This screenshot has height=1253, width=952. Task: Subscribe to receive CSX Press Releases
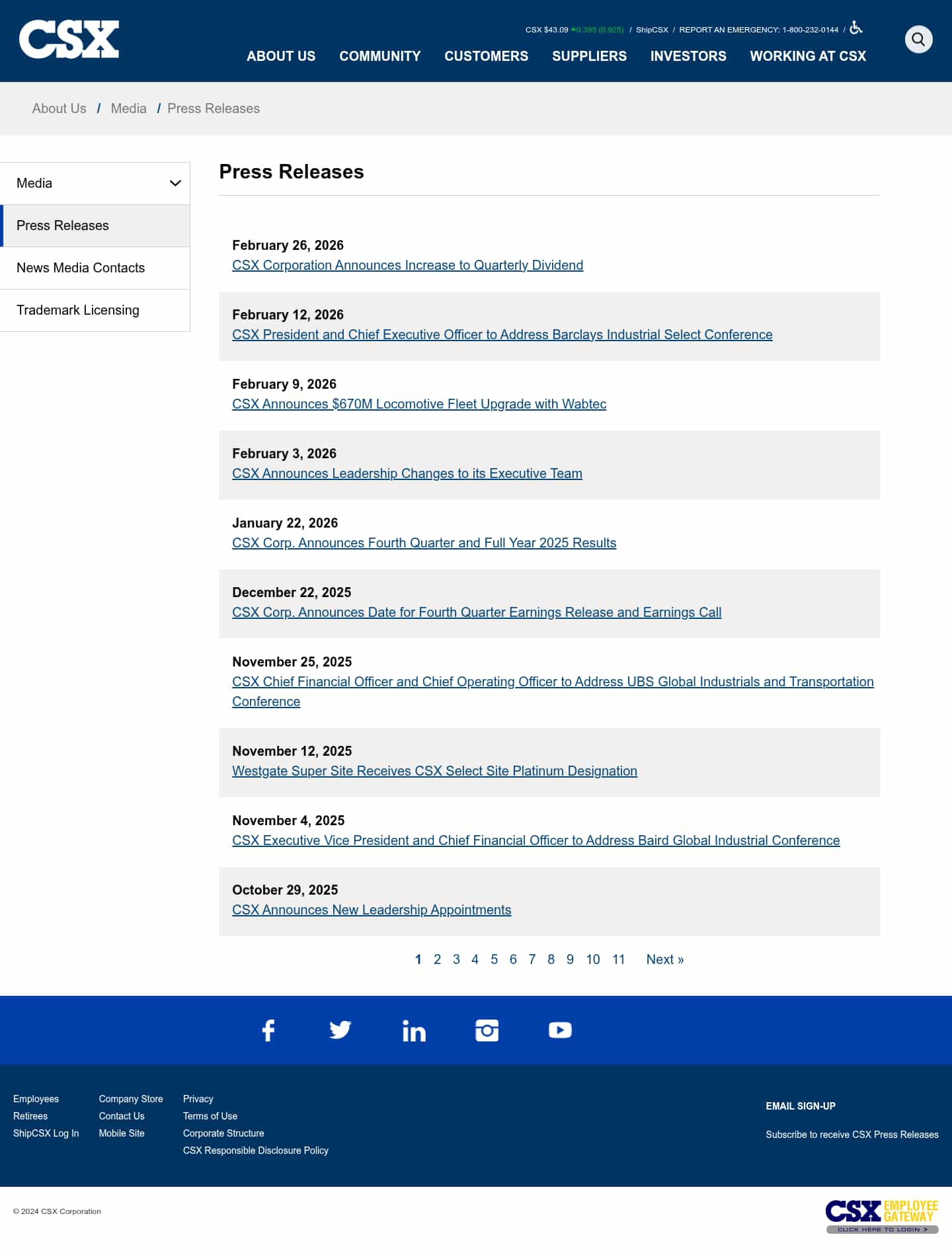852,1135
